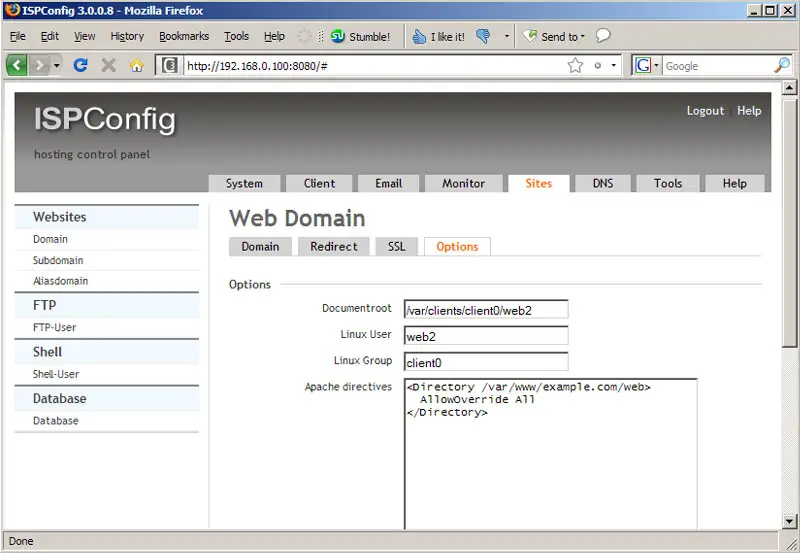
Task: Open the File menu
Action: (x=17, y=36)
